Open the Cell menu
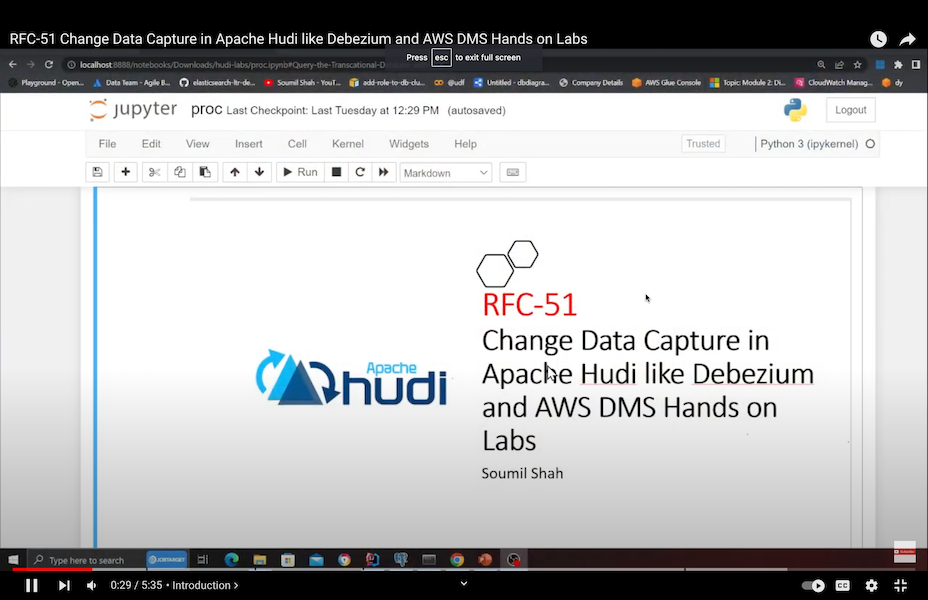 (x=297, y=144)
